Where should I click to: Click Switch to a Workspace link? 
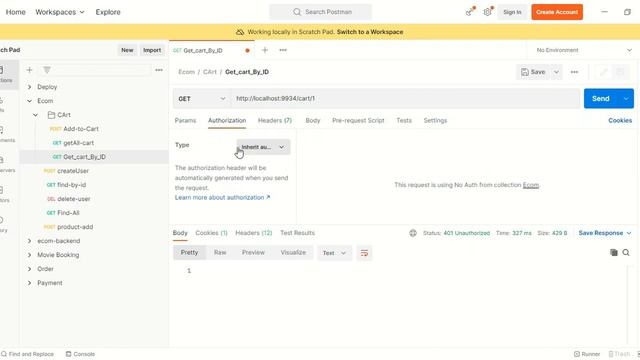(370, 32)
